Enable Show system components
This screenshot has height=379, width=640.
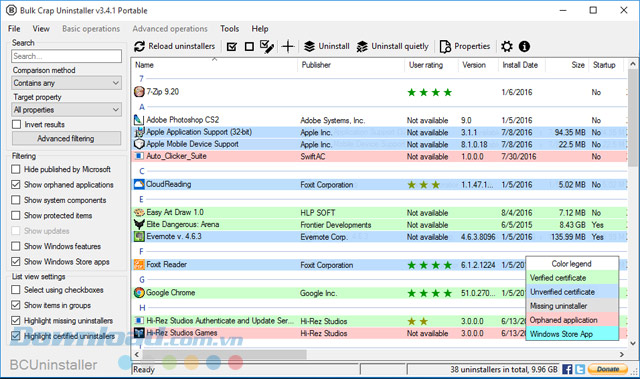16,200
